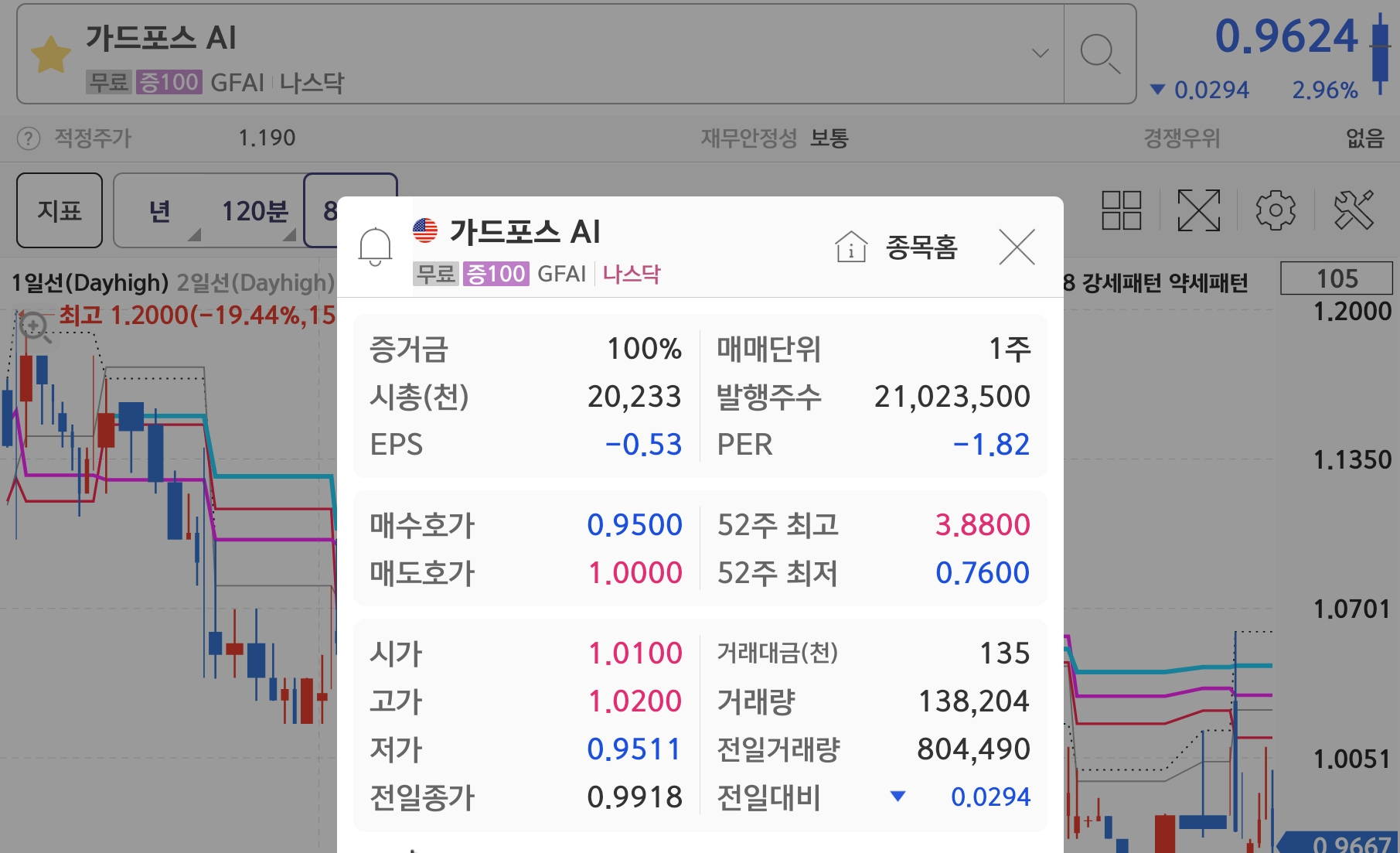Zoom chart with magnifier icon
The height and width of the screenshot is (853, 1400).
click(34, 327)
